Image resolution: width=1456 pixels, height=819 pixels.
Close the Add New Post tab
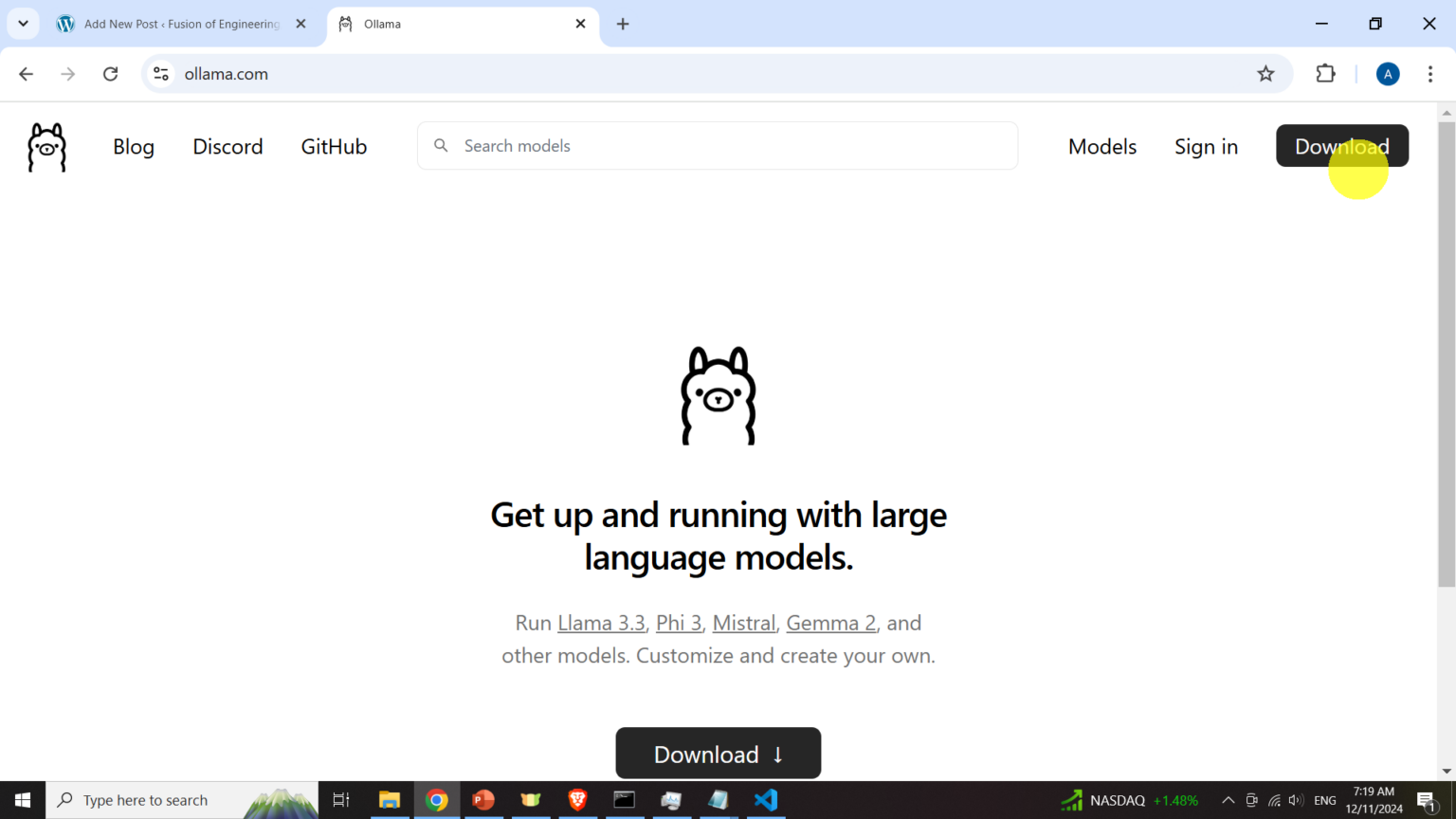pyautogui.click(x=300, y=24)
